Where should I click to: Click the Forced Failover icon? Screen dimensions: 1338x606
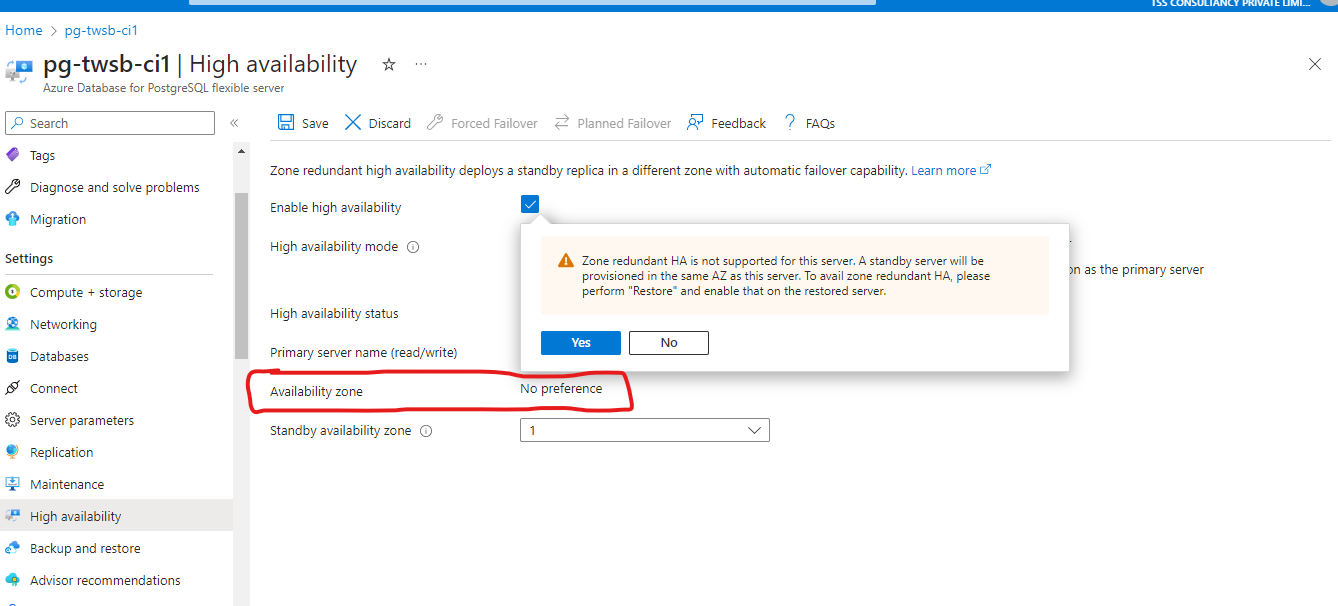click(435, 123)
